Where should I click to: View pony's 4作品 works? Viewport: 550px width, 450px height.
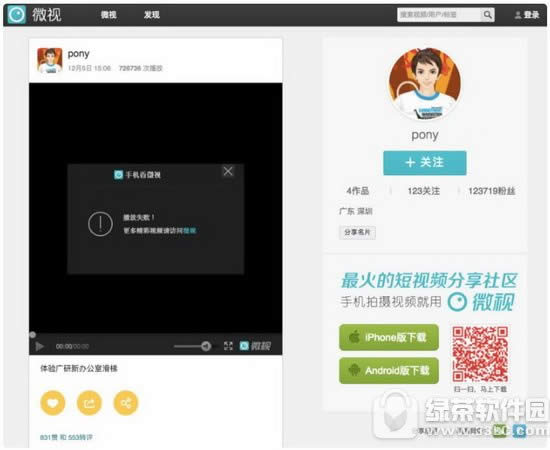click(358, 191)
